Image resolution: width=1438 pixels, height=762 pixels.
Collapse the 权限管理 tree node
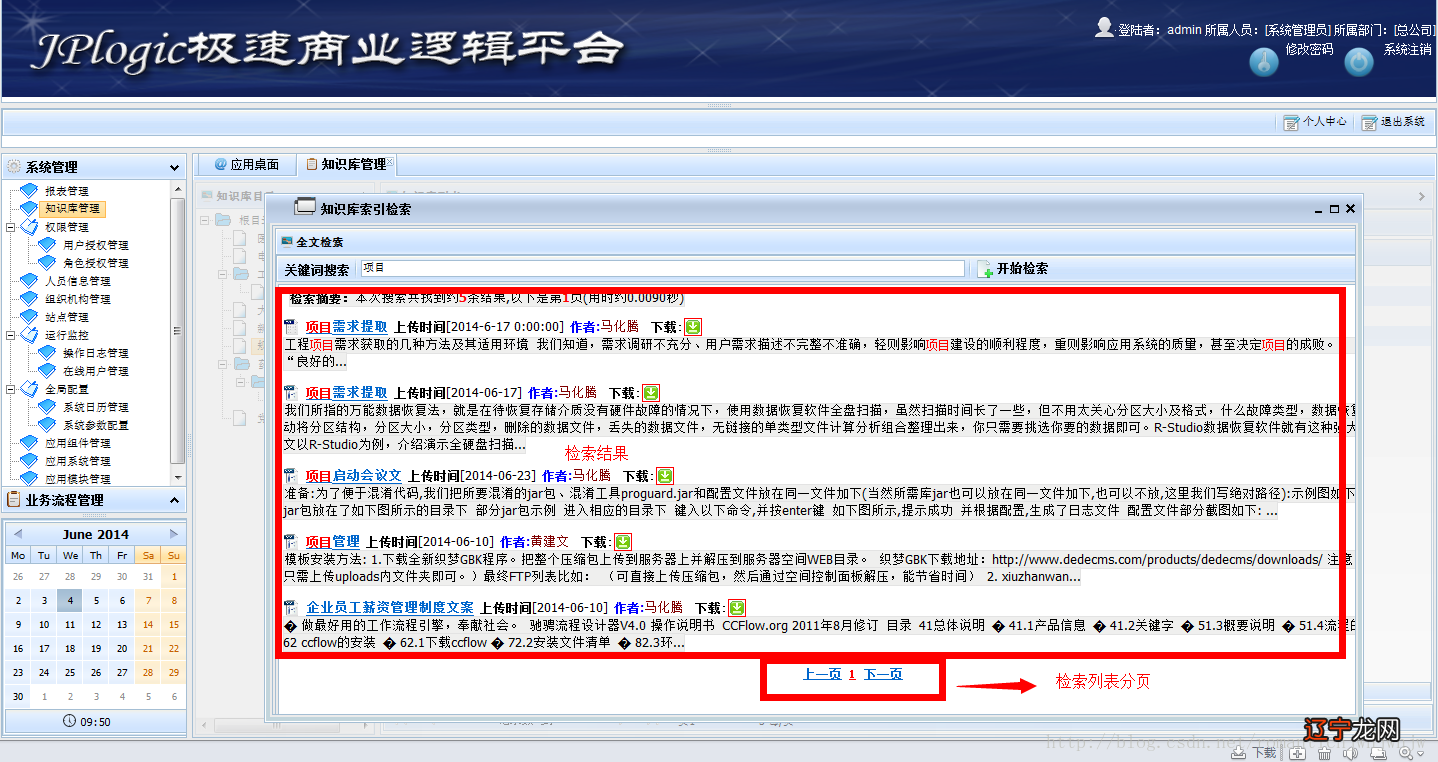click(x=10, y=227)
